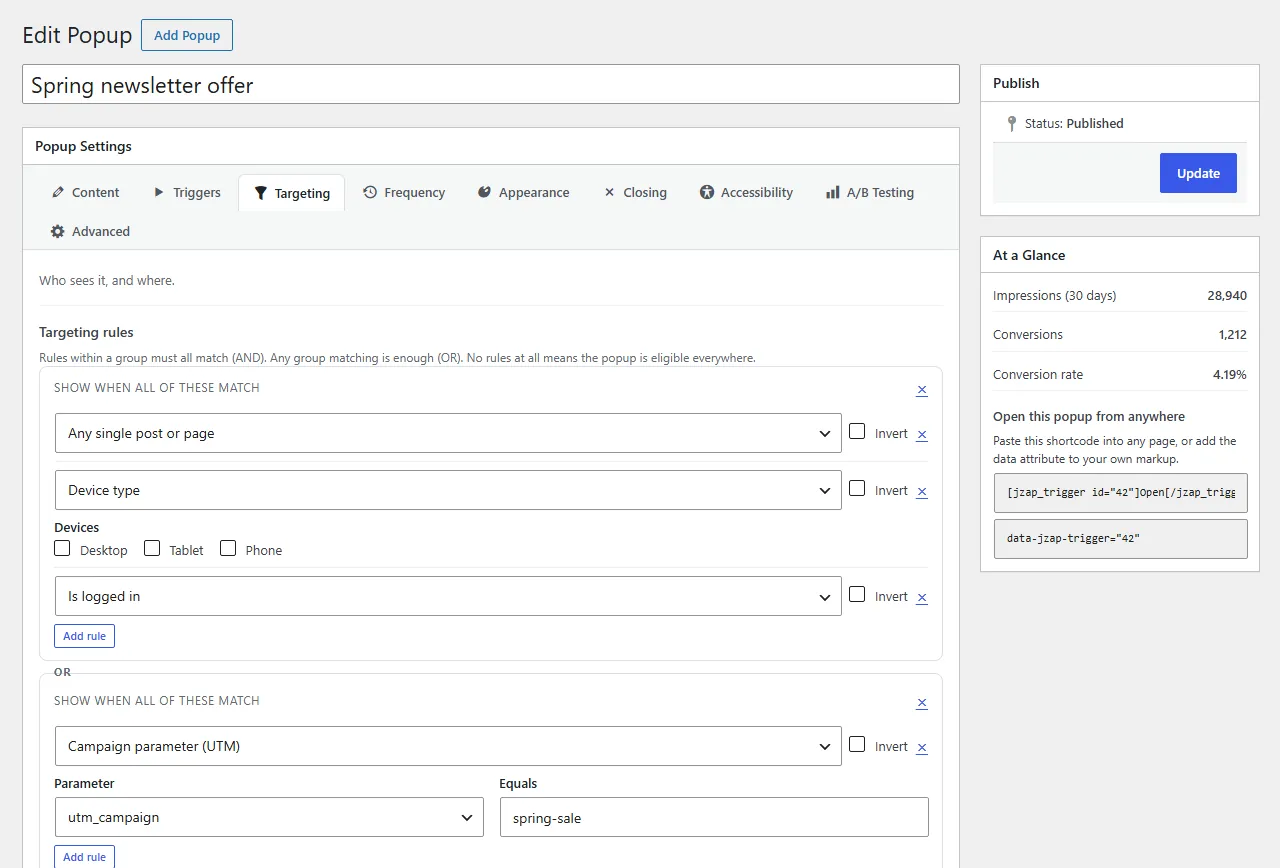Open the Campaign parameter (UTM) dropdown

[448, 746]
